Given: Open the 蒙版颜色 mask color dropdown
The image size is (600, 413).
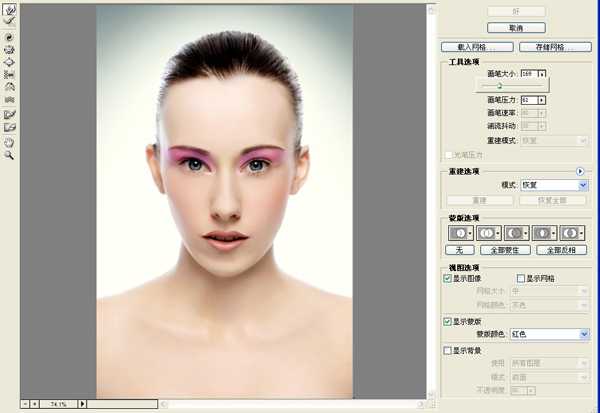Looking at the screenshot, I should pyautogui.click(x=550, y=334).
